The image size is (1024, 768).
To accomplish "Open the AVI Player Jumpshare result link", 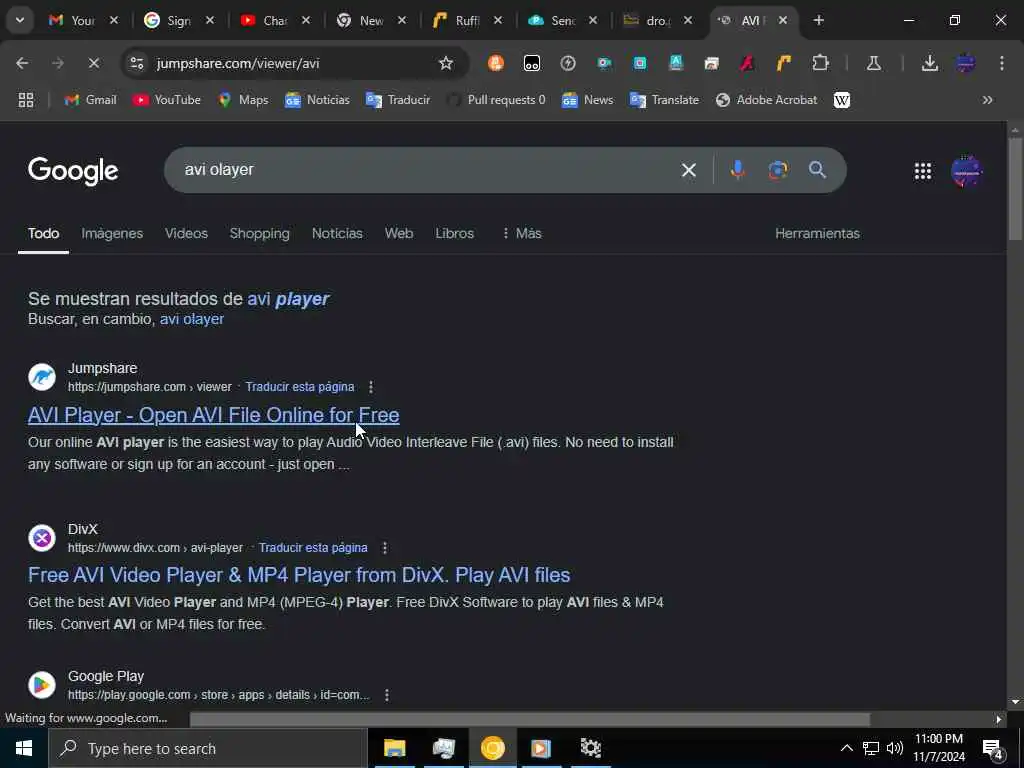I will tap(214, 415).
